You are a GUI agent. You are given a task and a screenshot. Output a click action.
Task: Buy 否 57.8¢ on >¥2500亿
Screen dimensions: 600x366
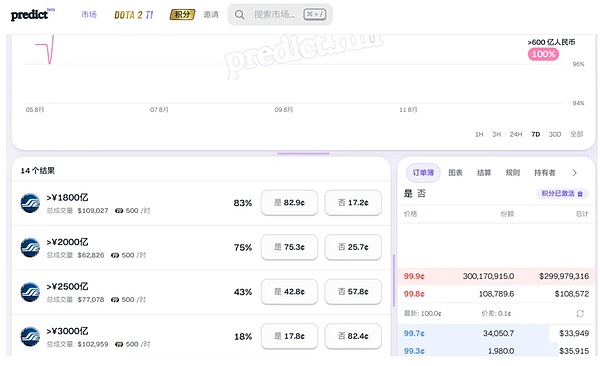353,292
